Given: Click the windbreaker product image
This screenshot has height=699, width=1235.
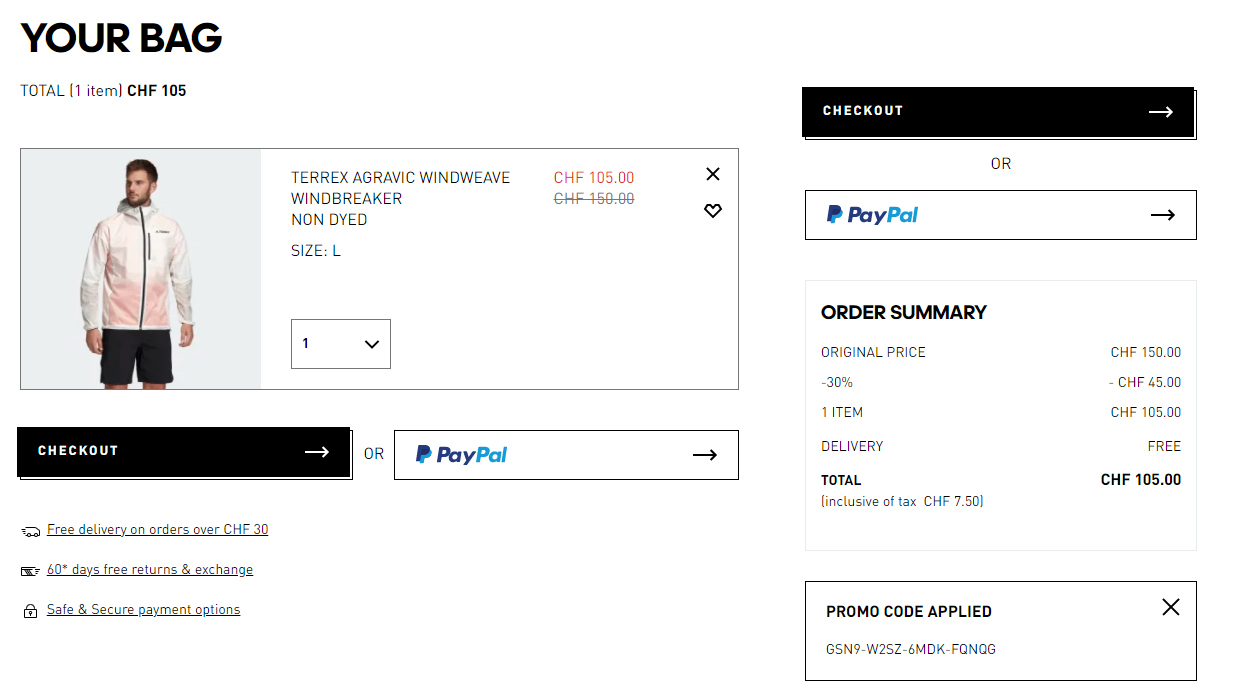Looking at the screenshot, I should pyautogui.click(x=141, y=269).
